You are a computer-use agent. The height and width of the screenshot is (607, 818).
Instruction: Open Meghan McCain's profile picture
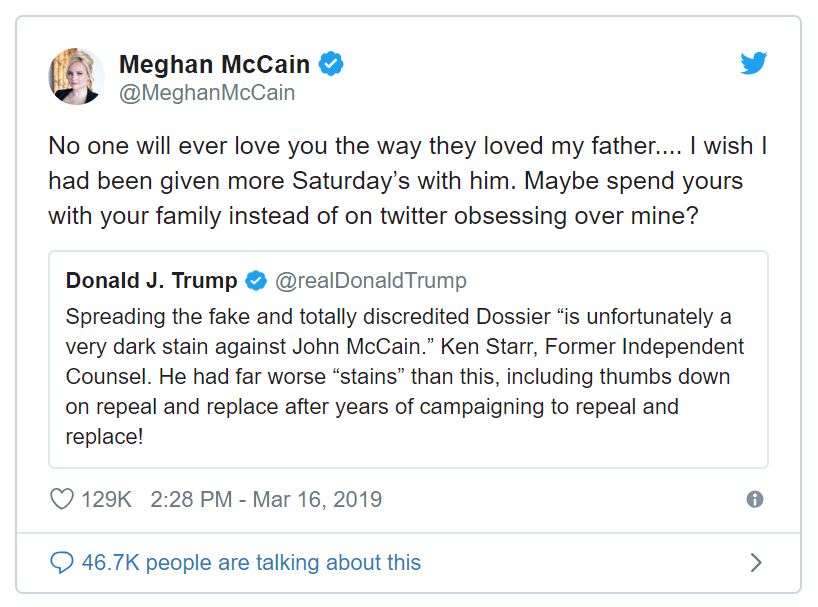[x=76, y=76]
